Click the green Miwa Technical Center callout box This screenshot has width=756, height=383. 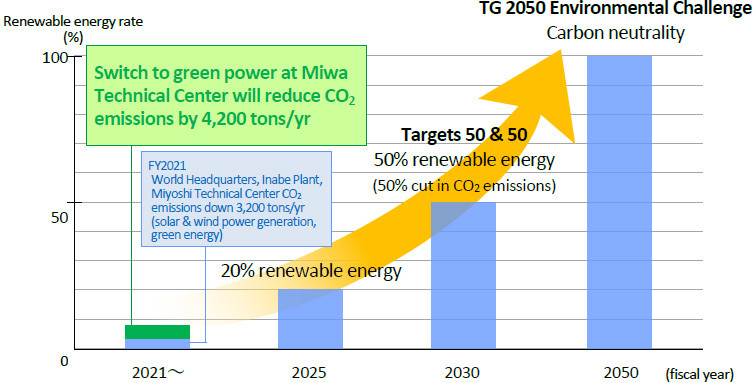[x=226, y=96]
